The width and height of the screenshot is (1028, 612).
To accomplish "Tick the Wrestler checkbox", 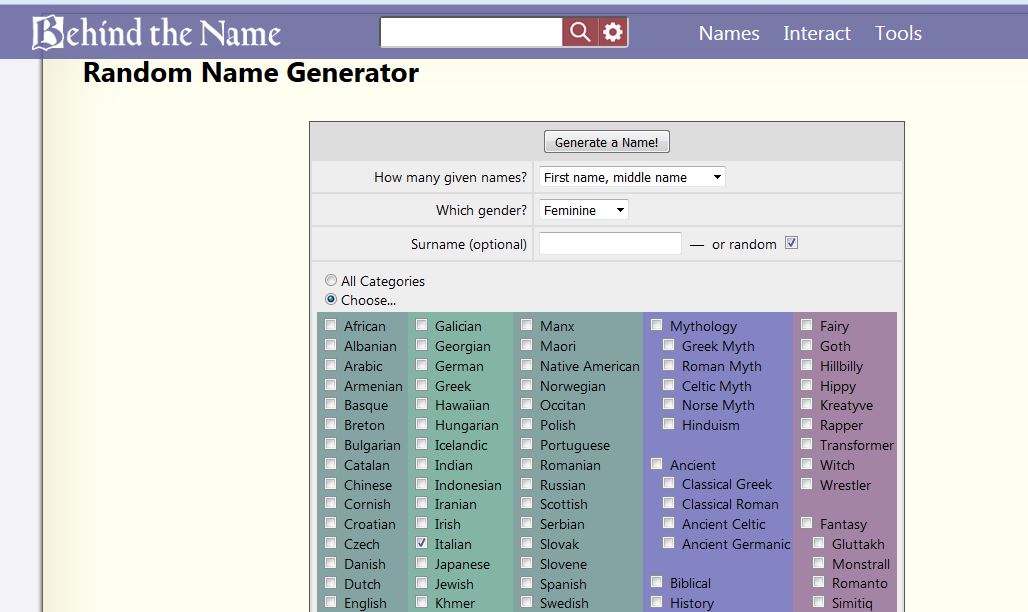I will (807, 484).
